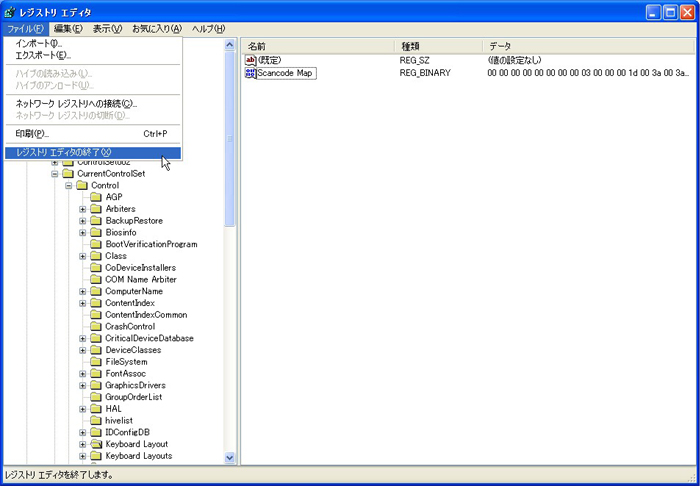Click the Scancode Map hex data cell
The width and height of the screenshot is (700, 486).
588,73
